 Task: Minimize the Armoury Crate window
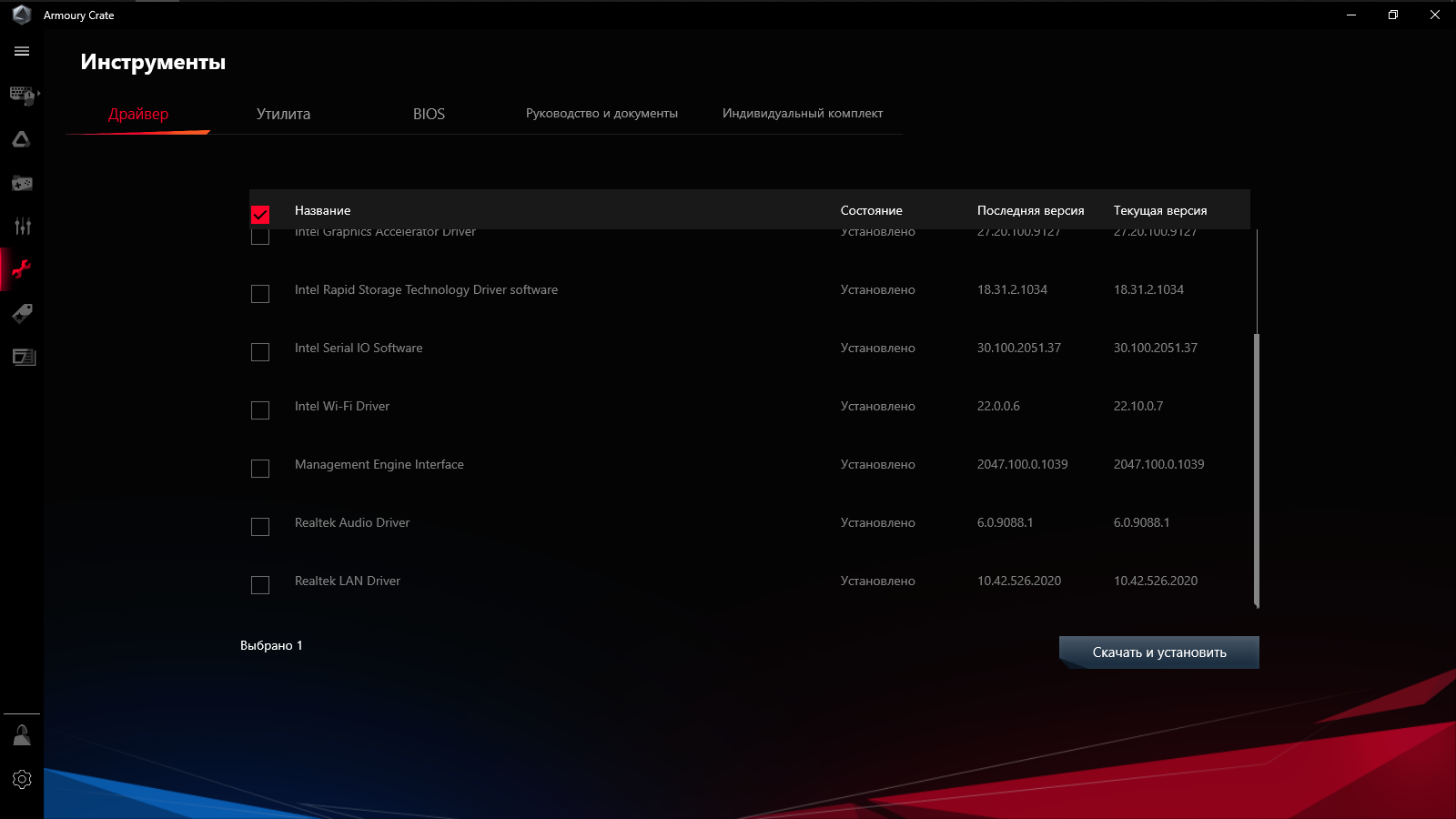1351,15
